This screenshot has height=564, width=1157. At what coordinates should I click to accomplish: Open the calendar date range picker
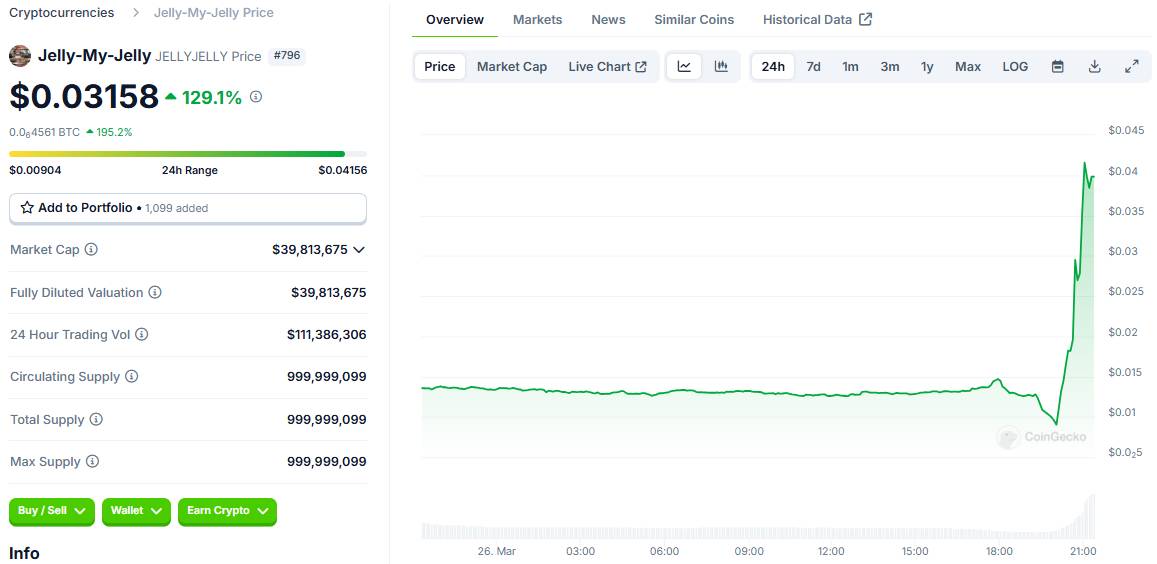[x=1057, y=66]
